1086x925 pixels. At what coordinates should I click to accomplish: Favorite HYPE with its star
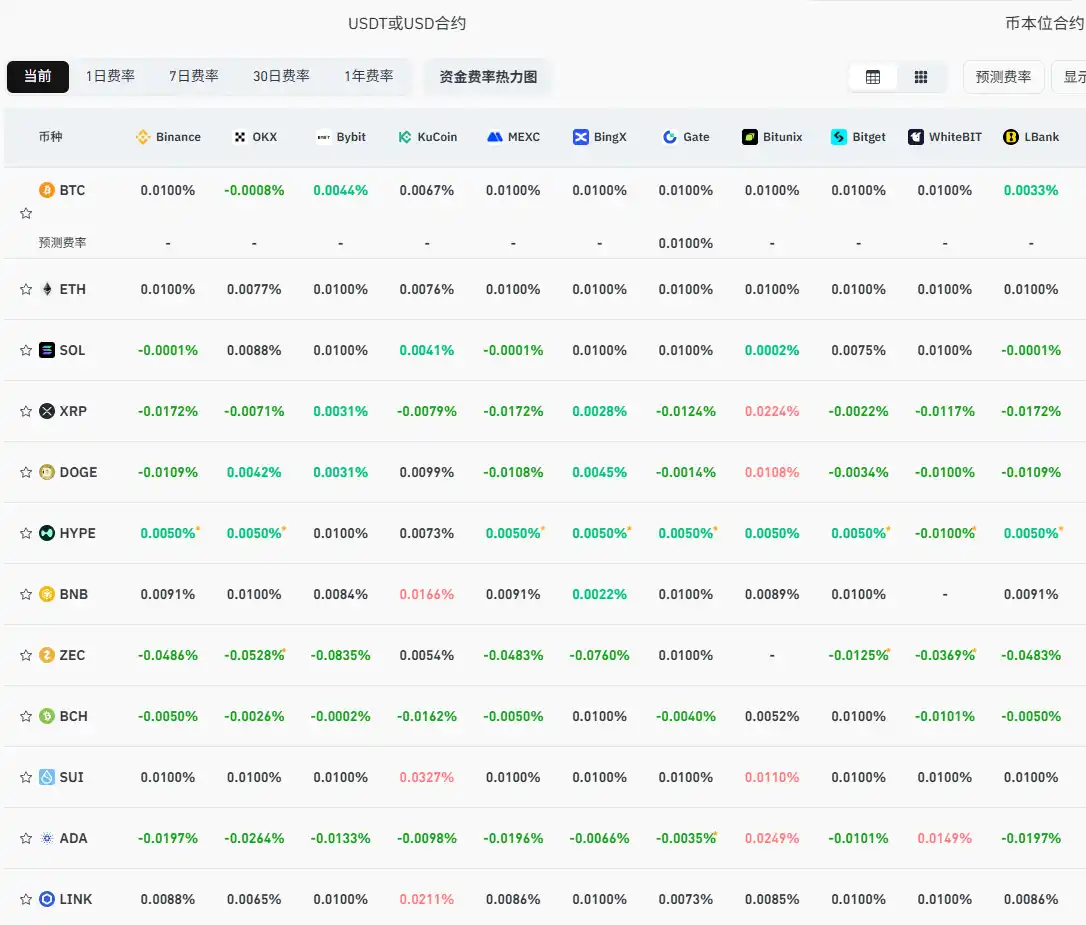(26, 533)
